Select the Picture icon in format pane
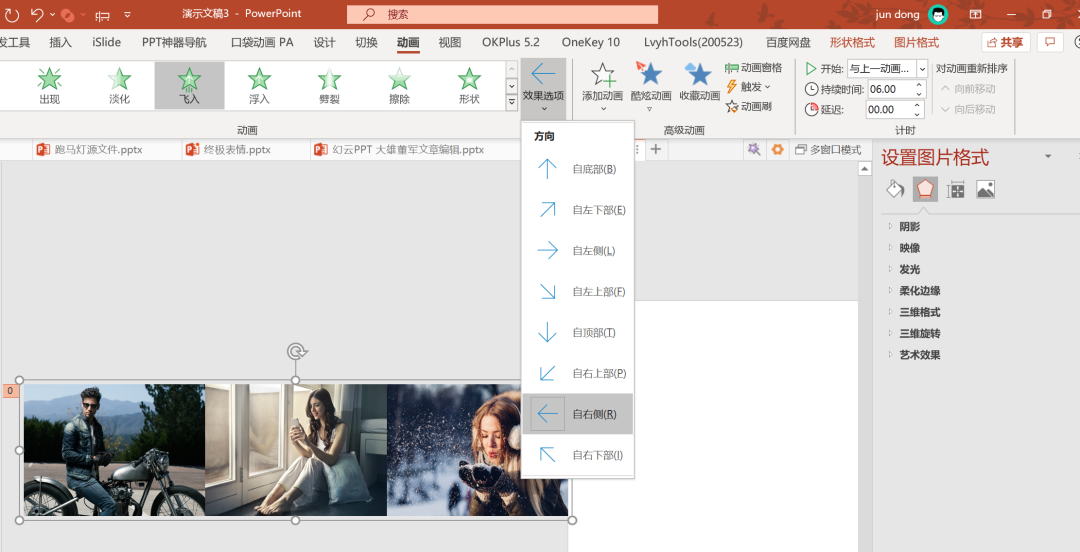This screenshot has height=552, width=1080. click(986, 189)
